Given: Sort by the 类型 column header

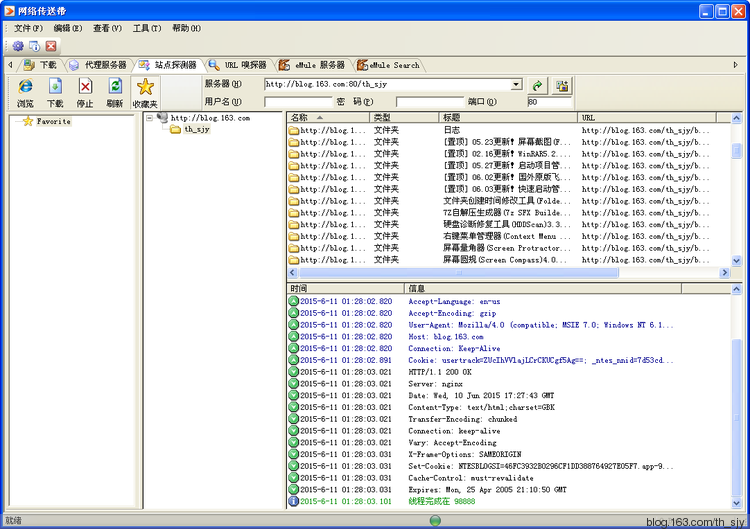Looking at the screenshot, I should 404,118.
